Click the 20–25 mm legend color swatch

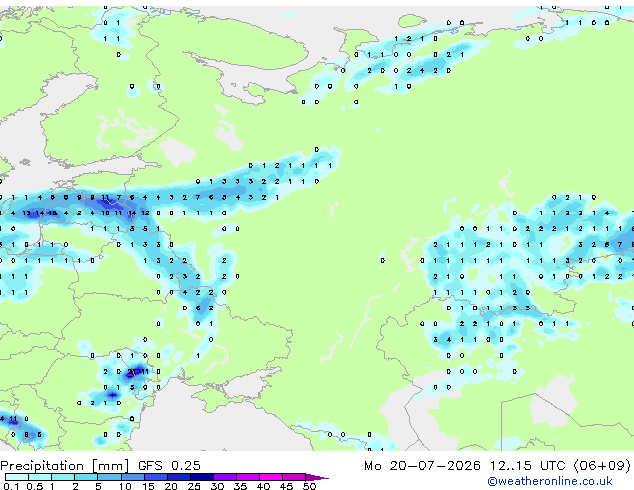179,477
